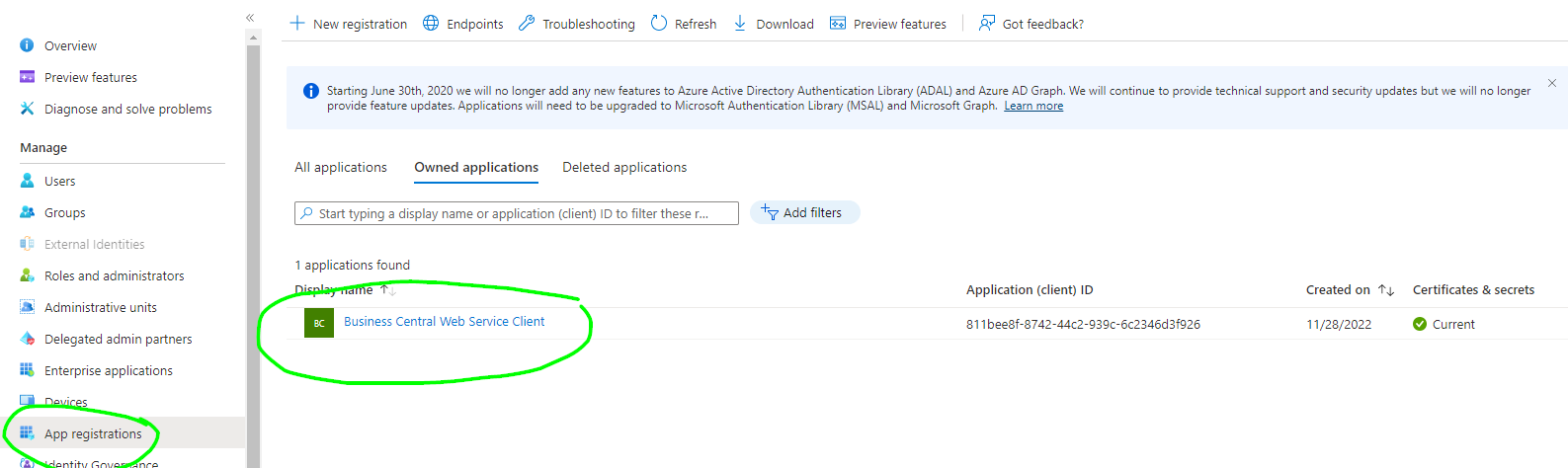Click client ID 811bee8f-8742-44c2-939c-6c2346d3f926
Screen dimensions: 1568x468
coord(1083,324)
